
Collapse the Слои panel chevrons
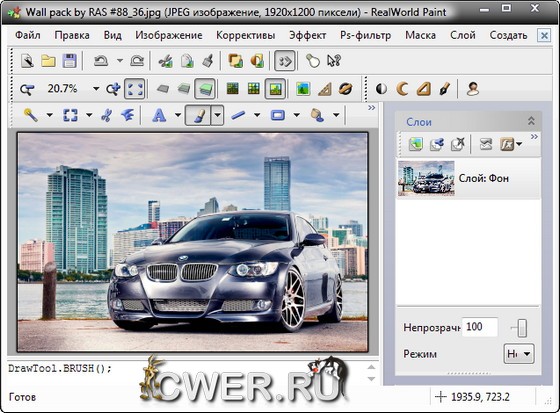pos(531,121)
